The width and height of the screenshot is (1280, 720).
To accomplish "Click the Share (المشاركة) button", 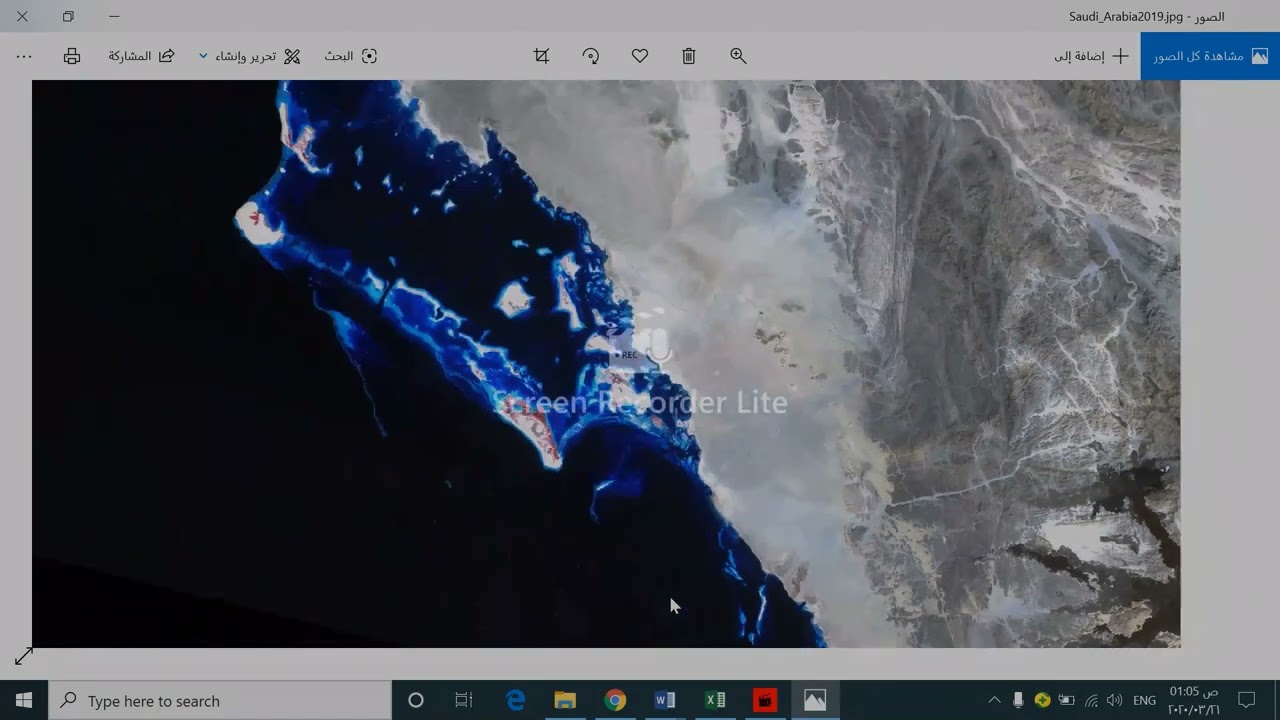I will tap(142, 56).
